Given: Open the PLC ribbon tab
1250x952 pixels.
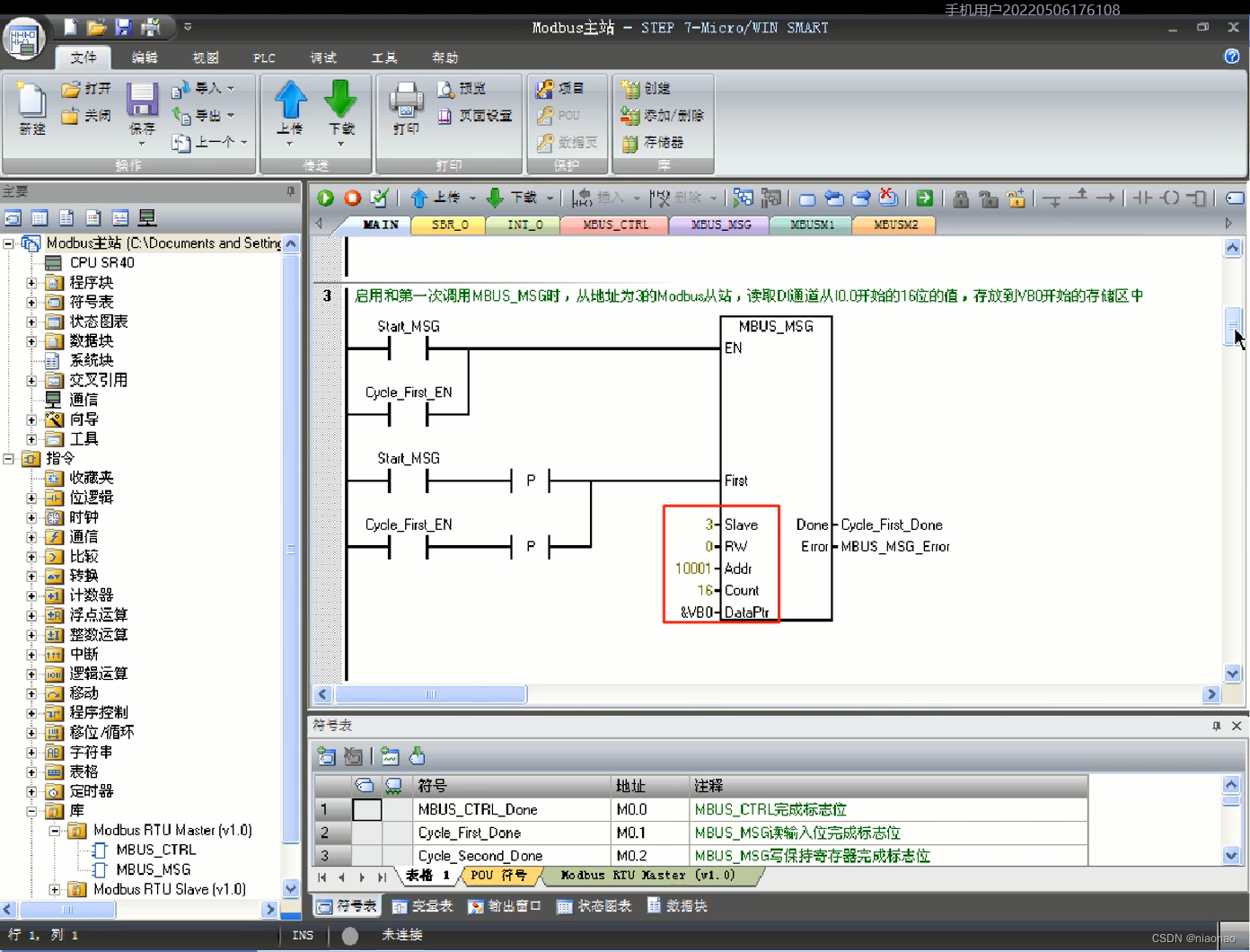Looking at the screenshot, I should click(x=264, y=57).
